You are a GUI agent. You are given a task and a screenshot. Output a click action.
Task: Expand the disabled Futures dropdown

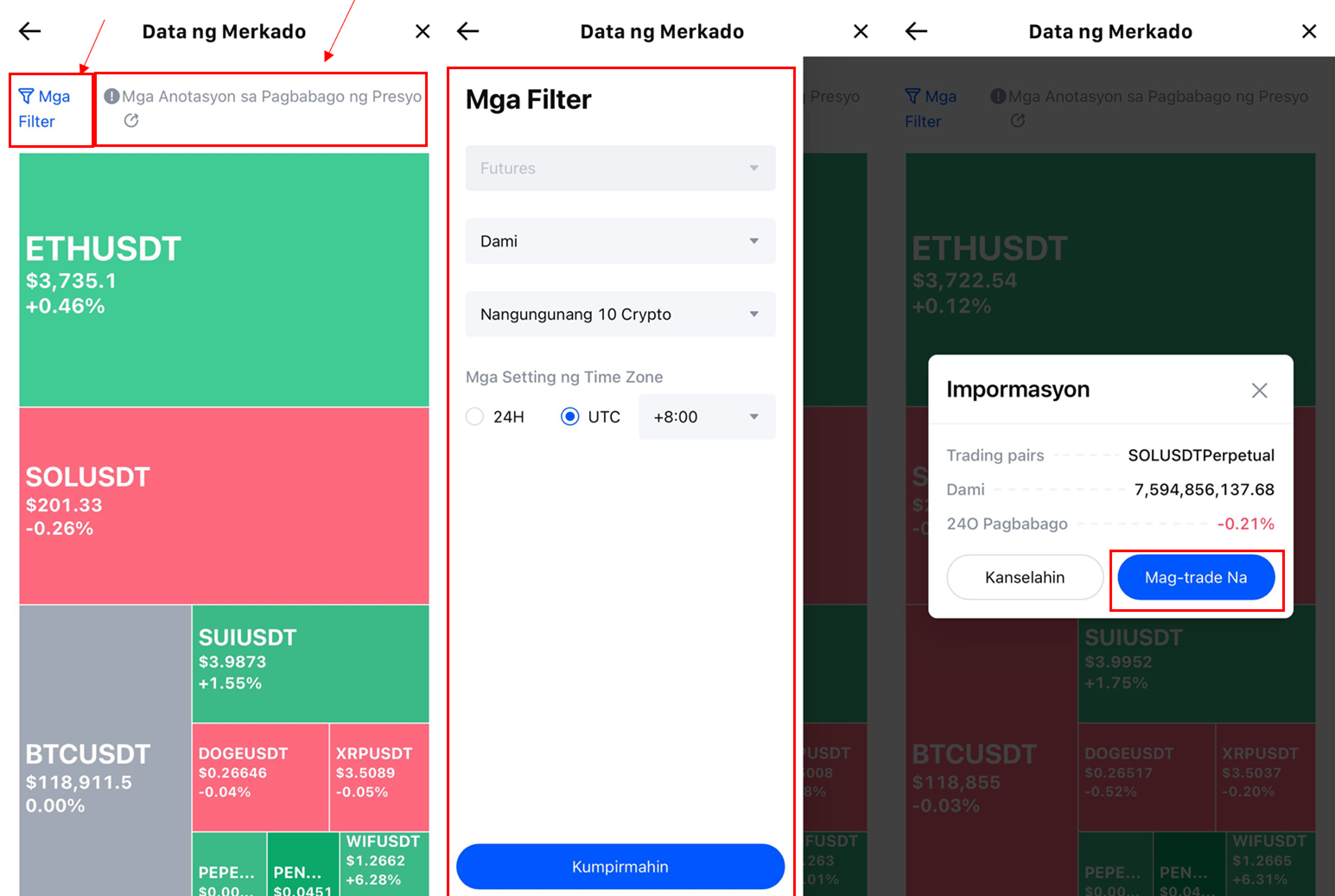tap(620, 168)
